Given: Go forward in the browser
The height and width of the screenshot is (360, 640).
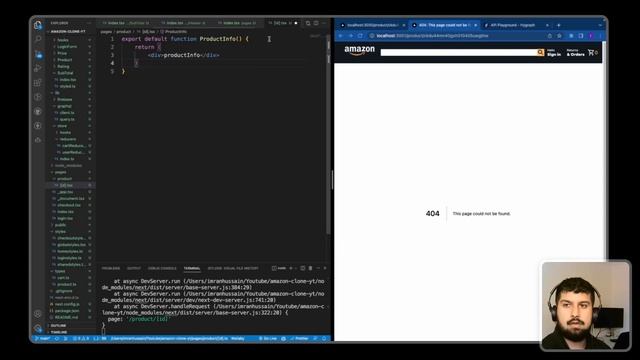Looking at the screenshot, I should 350,36.
